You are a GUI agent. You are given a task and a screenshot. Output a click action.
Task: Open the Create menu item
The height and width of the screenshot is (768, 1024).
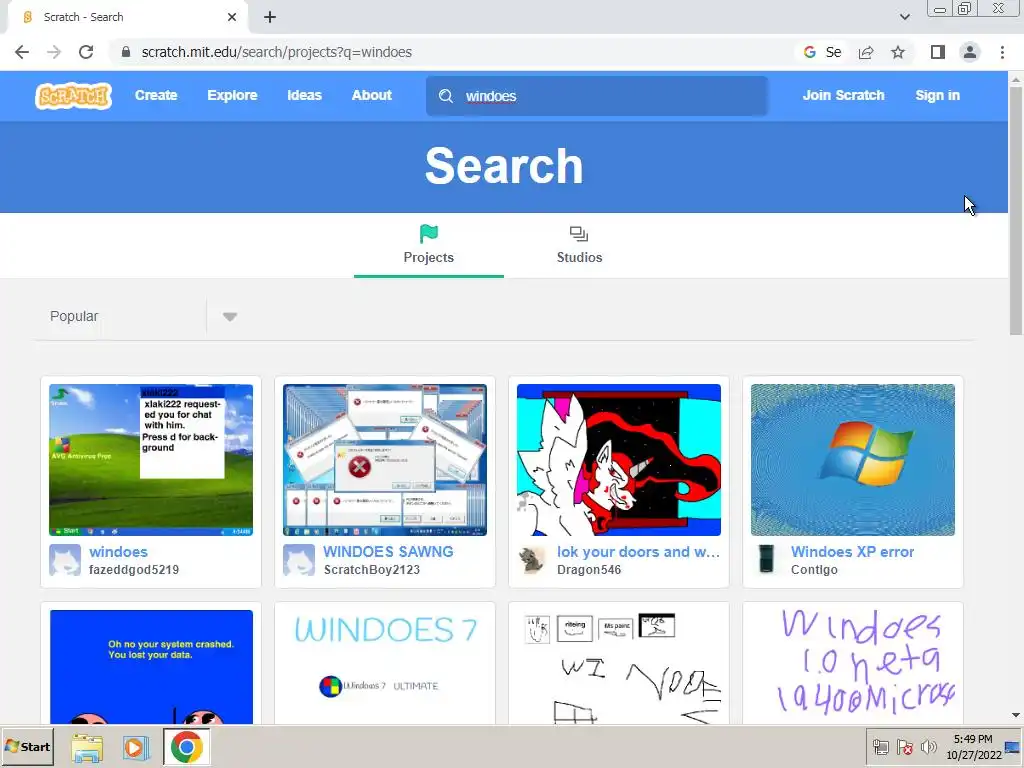pos(156,95)
